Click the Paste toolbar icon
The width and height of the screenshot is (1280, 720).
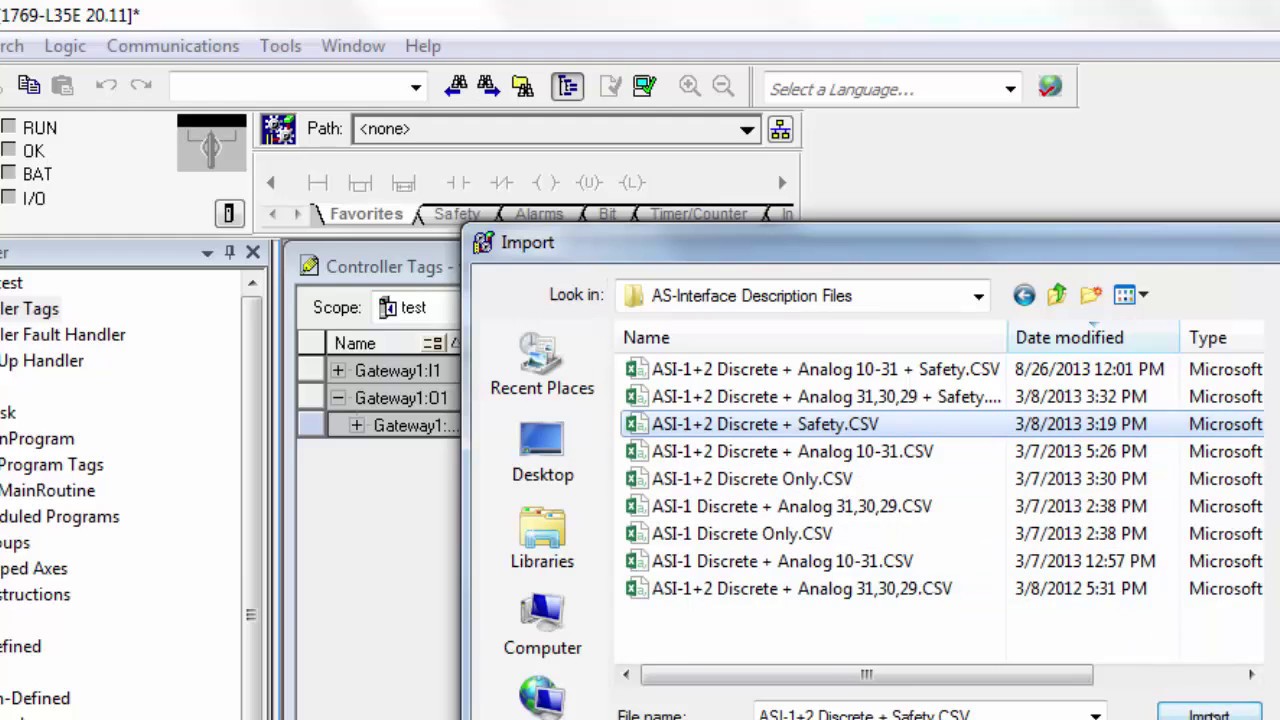tap(62, 86)
